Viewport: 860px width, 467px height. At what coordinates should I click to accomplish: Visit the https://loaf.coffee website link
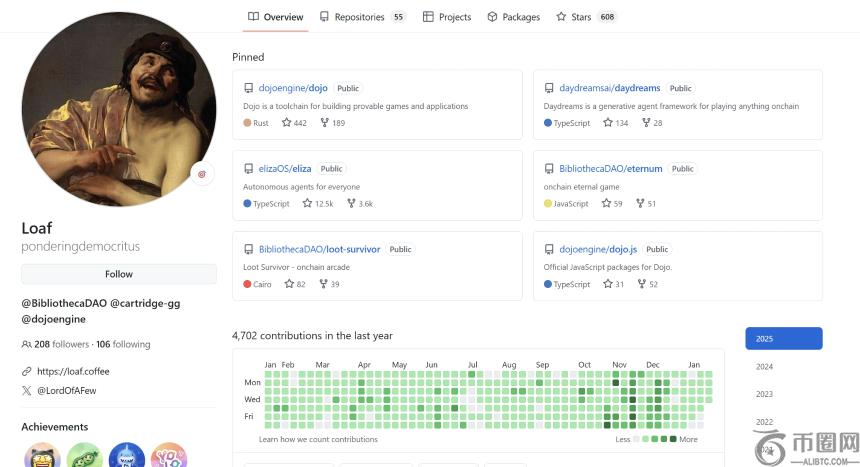(x=73, y=372)
